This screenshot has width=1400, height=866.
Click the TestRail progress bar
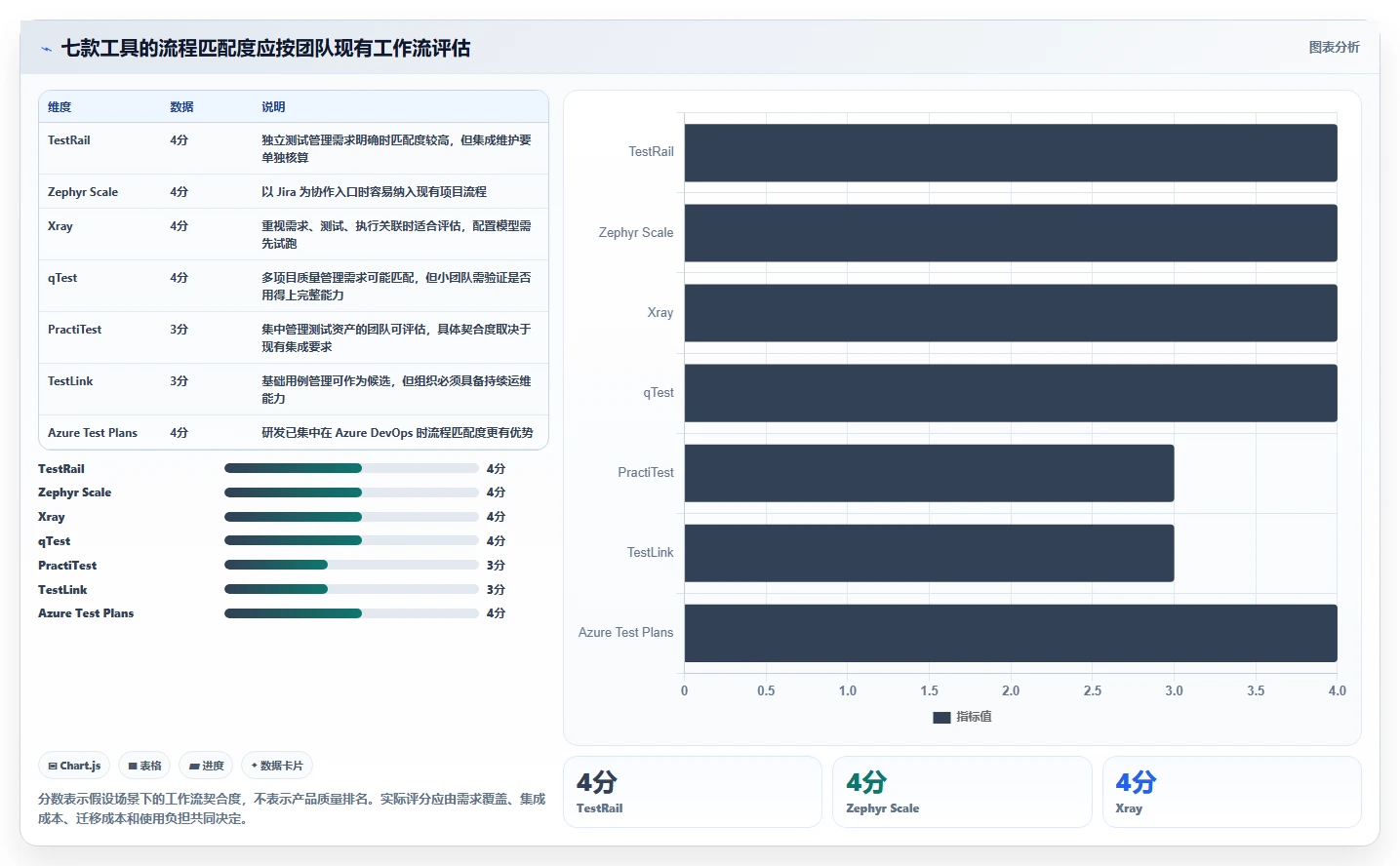click(351, 468)
